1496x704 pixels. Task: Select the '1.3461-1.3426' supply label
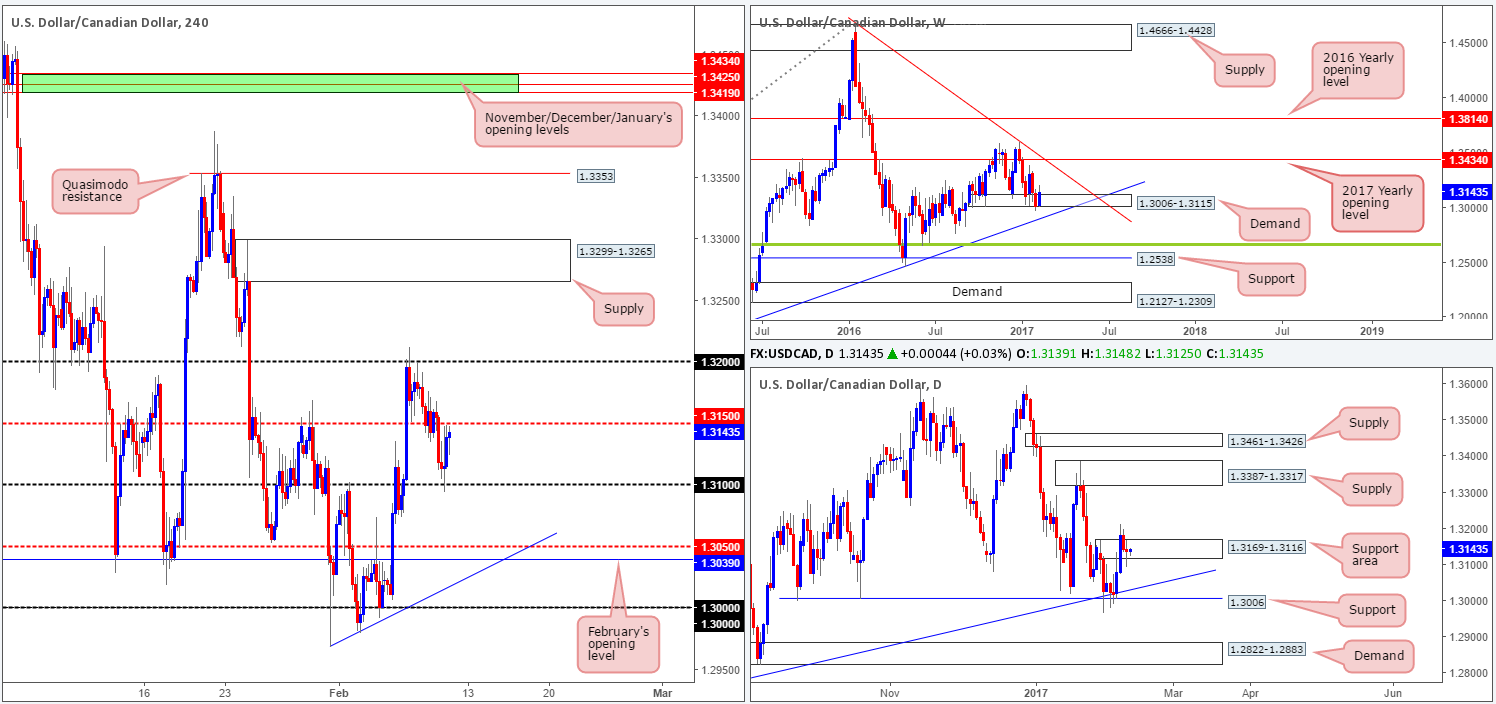[x=1267, y=440]
